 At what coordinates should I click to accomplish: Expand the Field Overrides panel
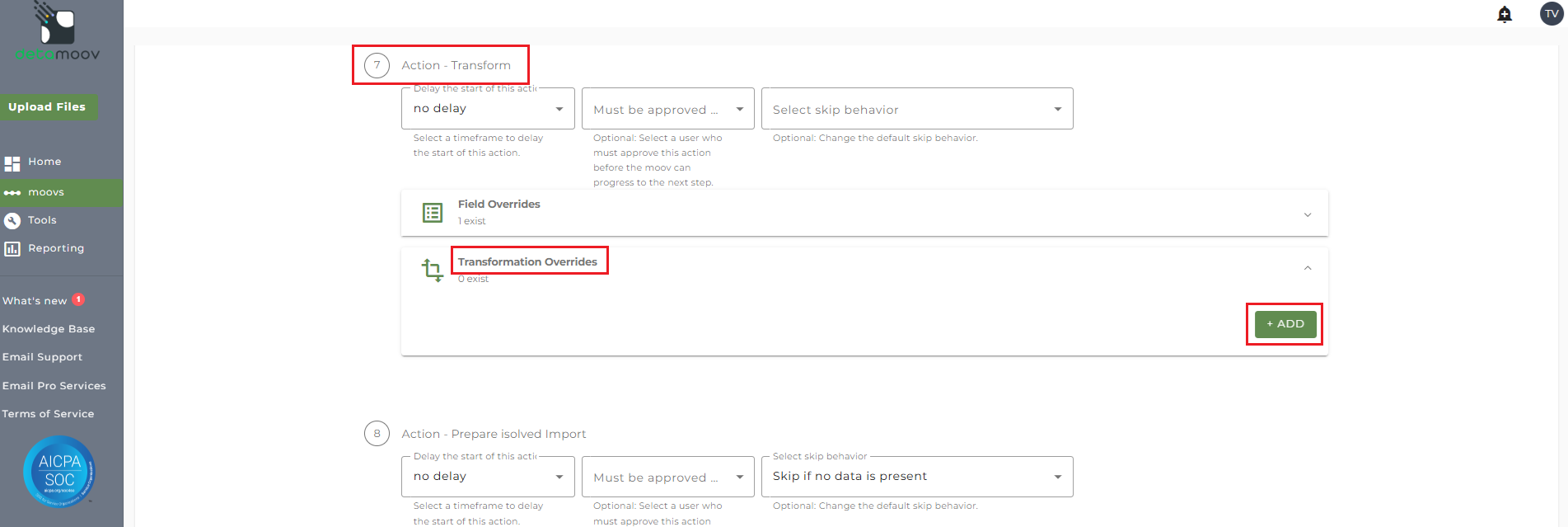(x=1308, y=214)
